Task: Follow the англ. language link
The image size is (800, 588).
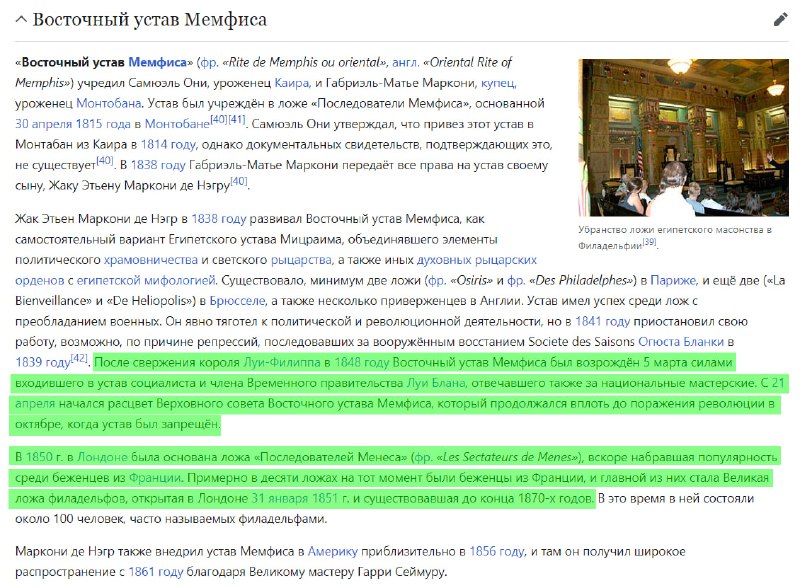Action: [406, 62]
